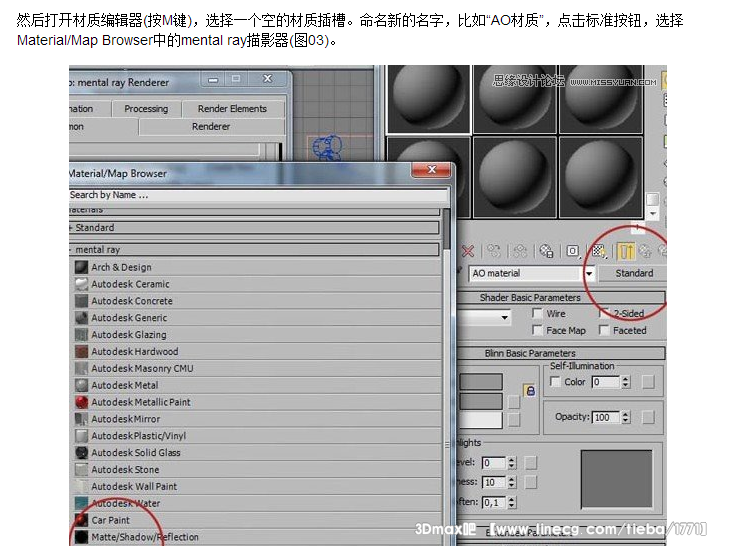Click the Specular Level map button

[x=531, y=463]
